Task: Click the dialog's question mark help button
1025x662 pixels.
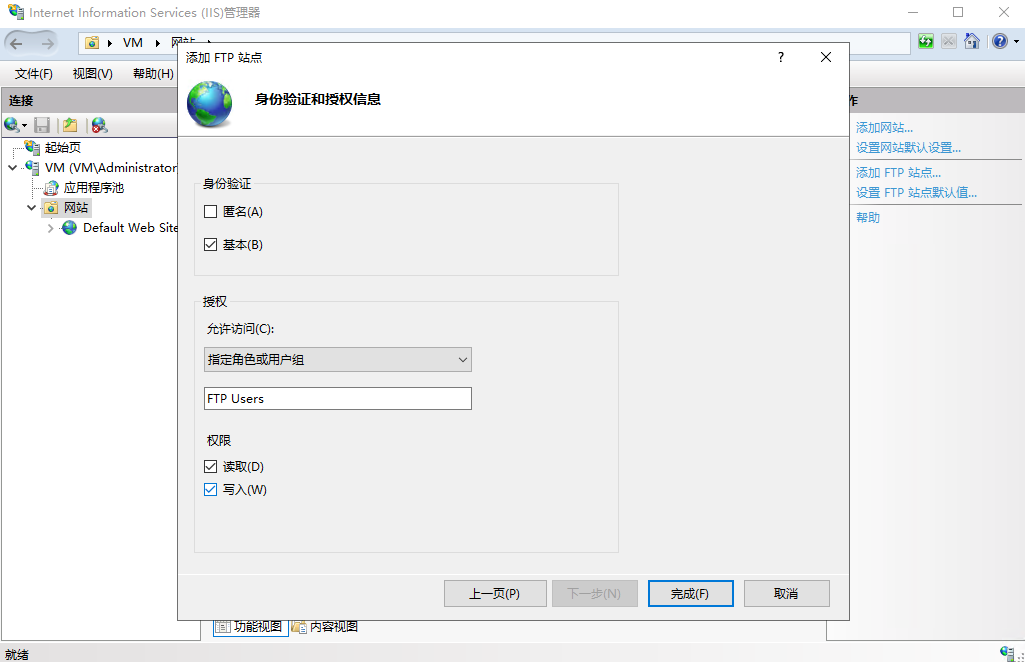Action: pyautogui.click(x=781, y=58)
